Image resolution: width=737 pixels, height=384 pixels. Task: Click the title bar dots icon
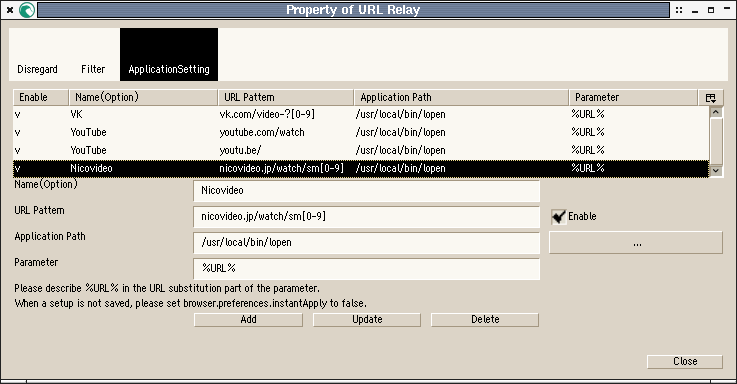(679, 10)
